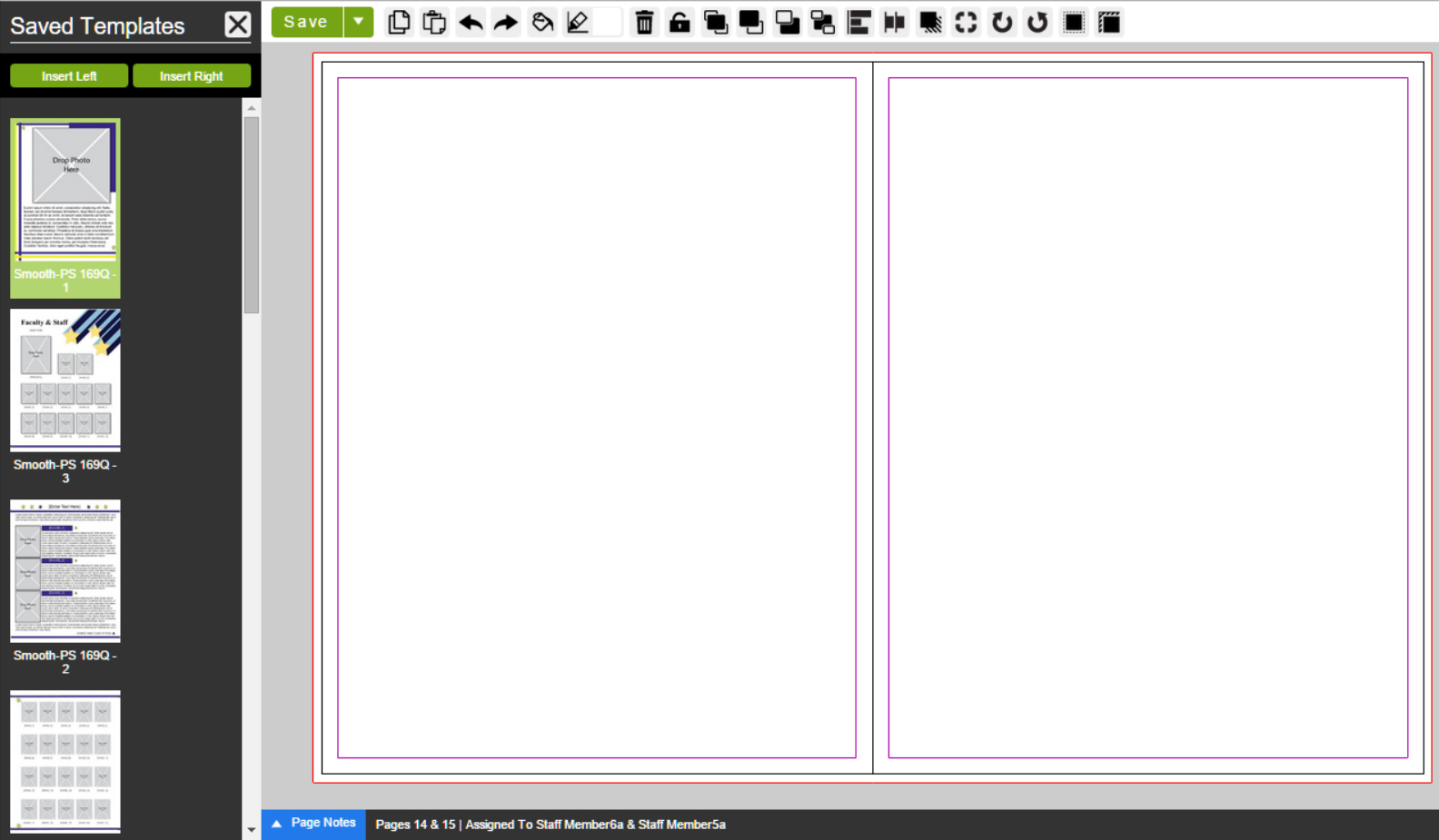The width and height of the screenshot is (1439, 840).
Task: Select the portrait grid template thumbnail at bottom
Action: pos(65,761)
